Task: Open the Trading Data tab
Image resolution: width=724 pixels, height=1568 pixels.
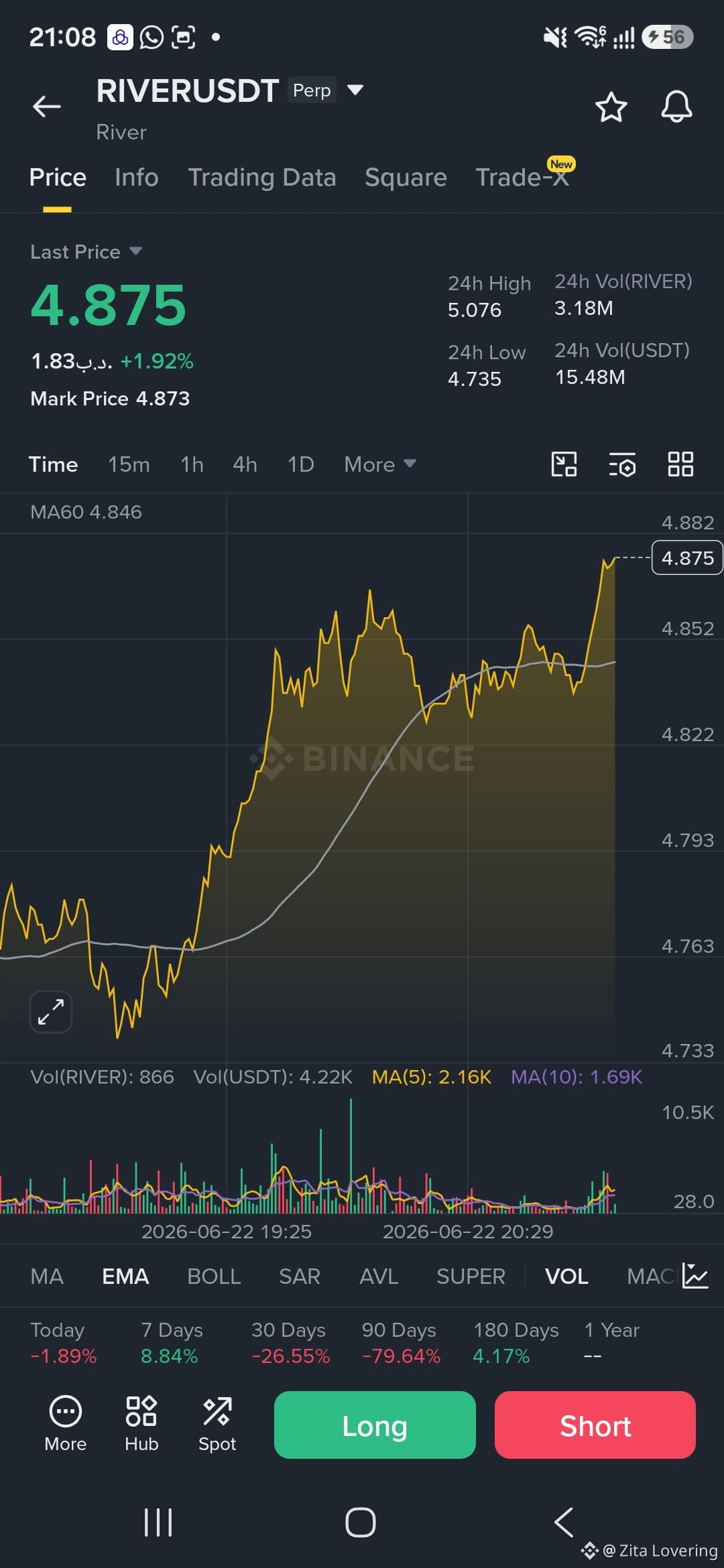Action: (262, 178)
